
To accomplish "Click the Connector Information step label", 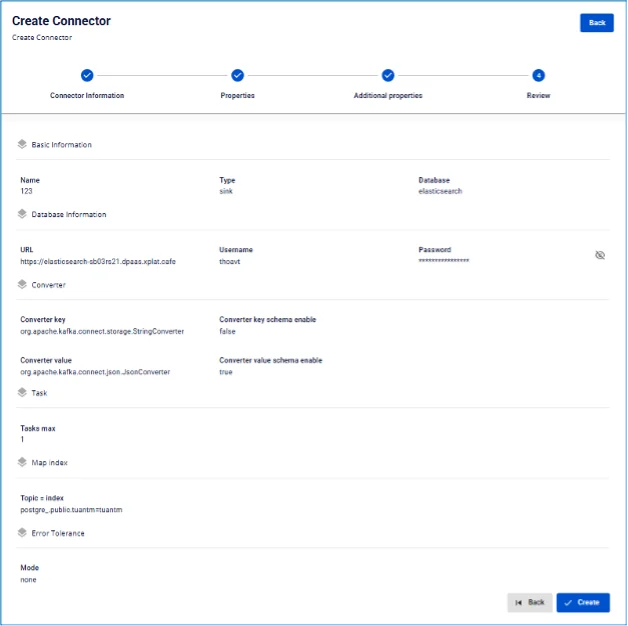I will 87,95.
